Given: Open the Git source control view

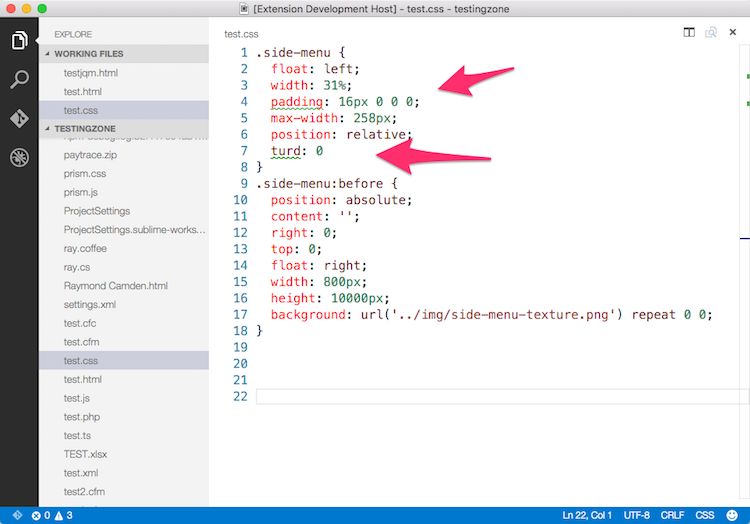Looking at the screenshot, I should (19, 119).
